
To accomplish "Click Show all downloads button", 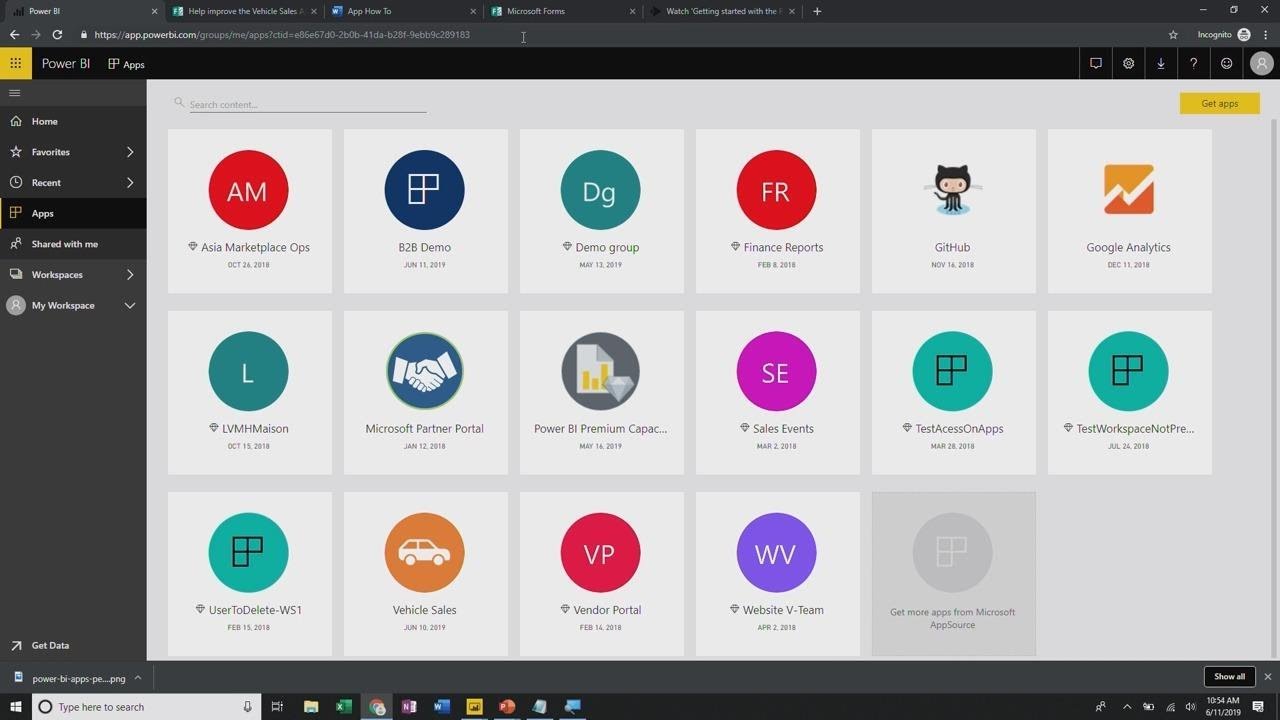I will (1229, 677).
